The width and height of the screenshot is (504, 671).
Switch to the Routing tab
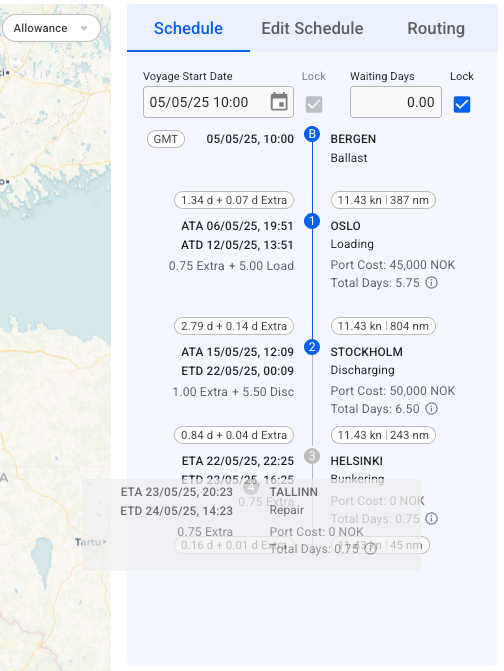pos(436,29)
